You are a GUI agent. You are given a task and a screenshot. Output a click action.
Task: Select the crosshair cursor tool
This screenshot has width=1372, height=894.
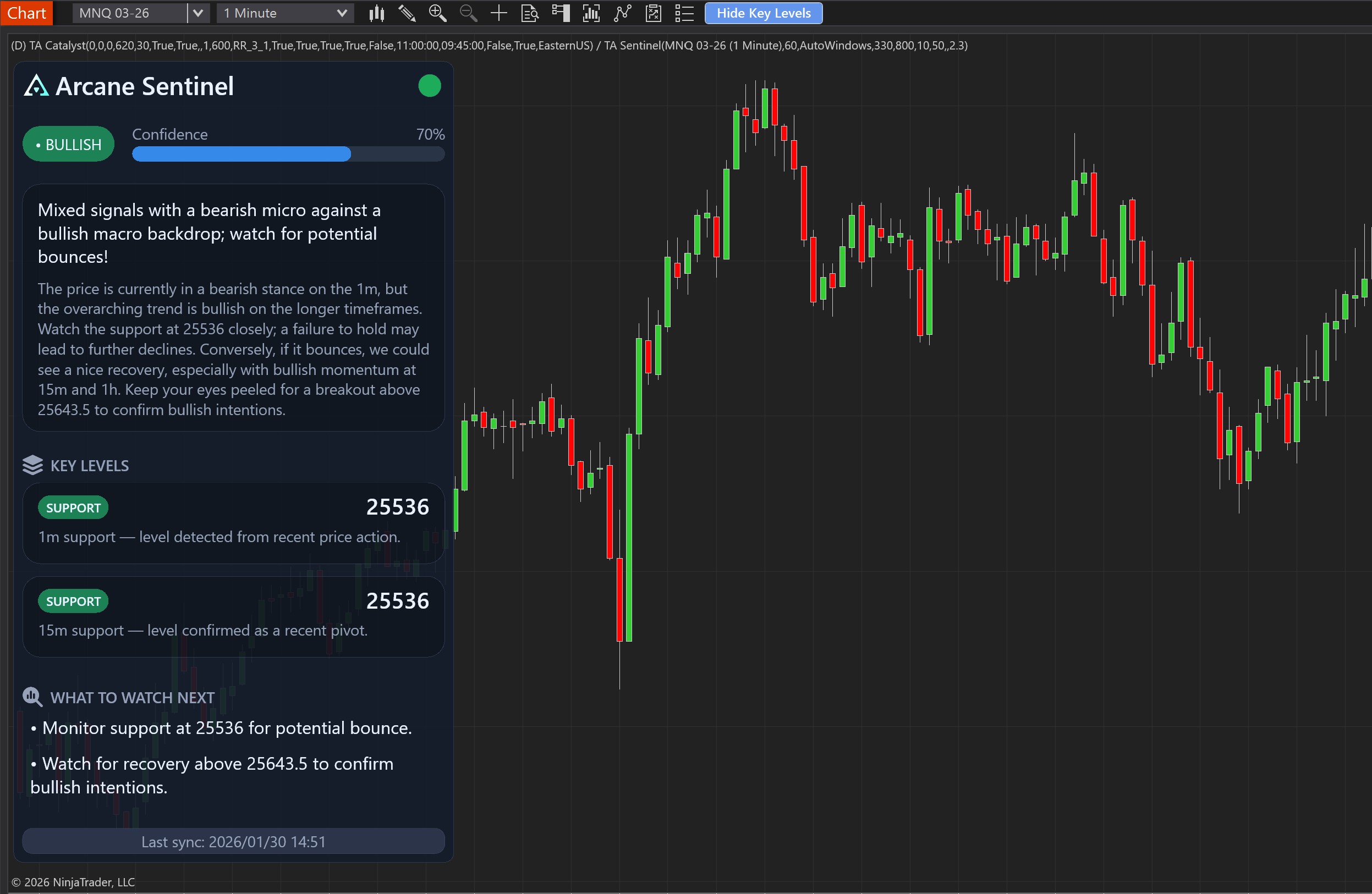498,13
